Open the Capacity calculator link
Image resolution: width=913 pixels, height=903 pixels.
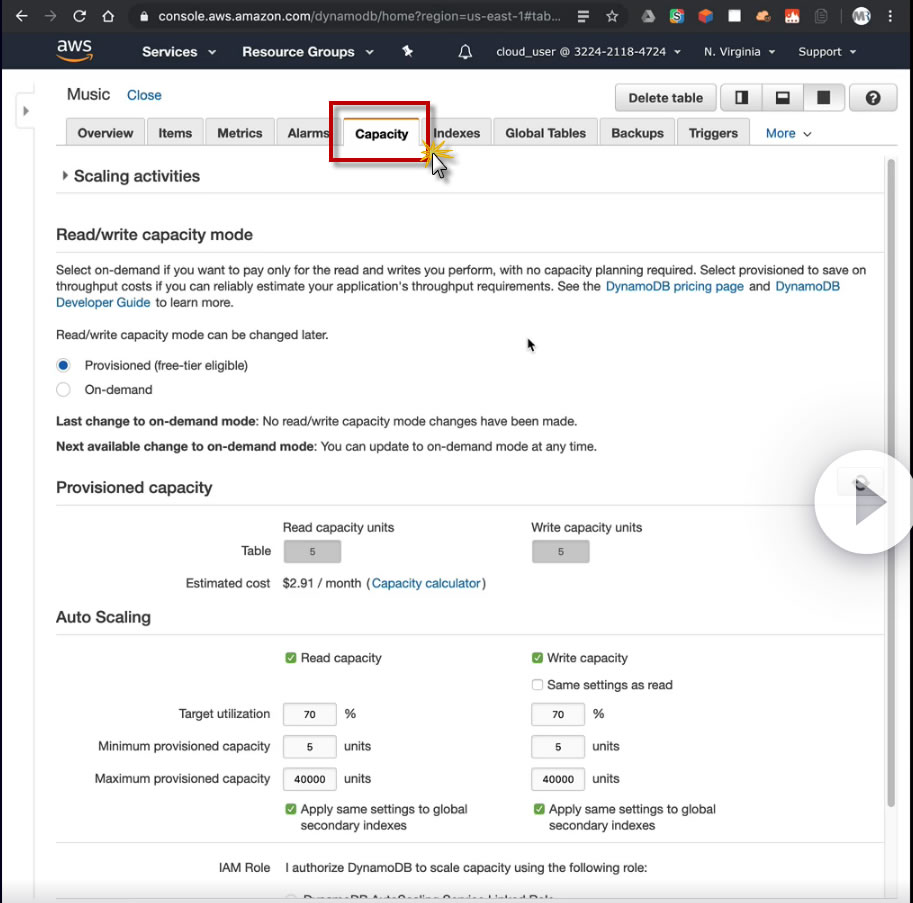[x=426, y=583]
